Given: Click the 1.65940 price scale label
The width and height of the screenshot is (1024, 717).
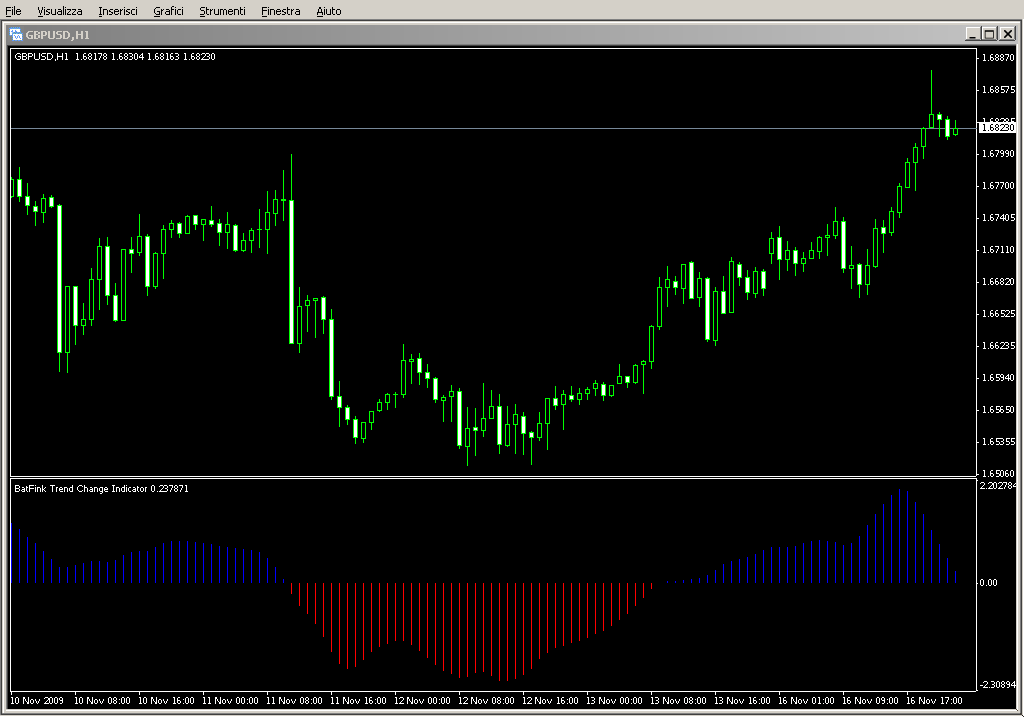Looking at the screenshot, I should (x=998, y=377).
